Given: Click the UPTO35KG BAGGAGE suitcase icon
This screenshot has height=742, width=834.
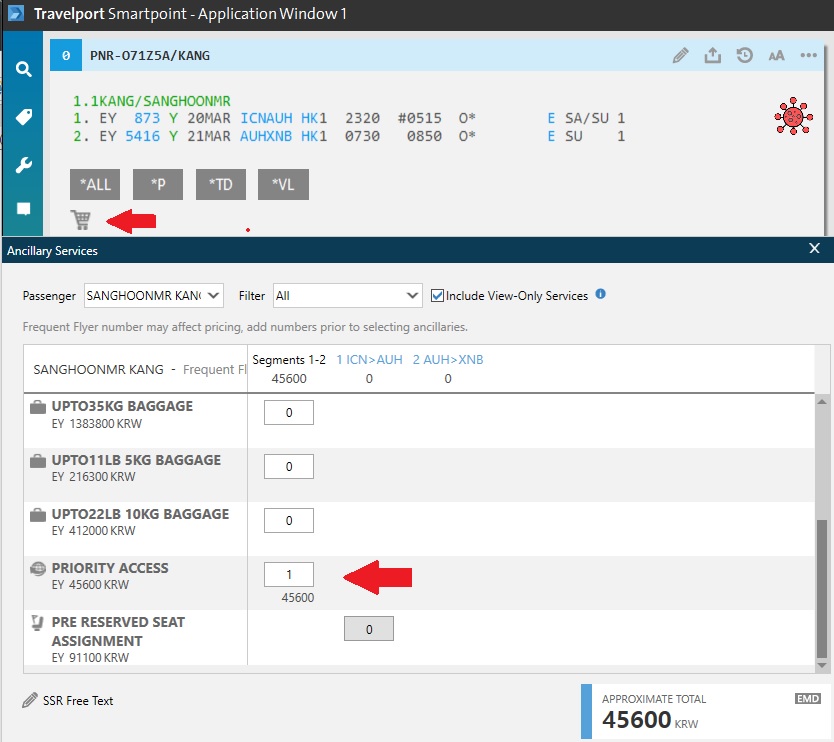Looking at the screenshot, I should 38,407.
